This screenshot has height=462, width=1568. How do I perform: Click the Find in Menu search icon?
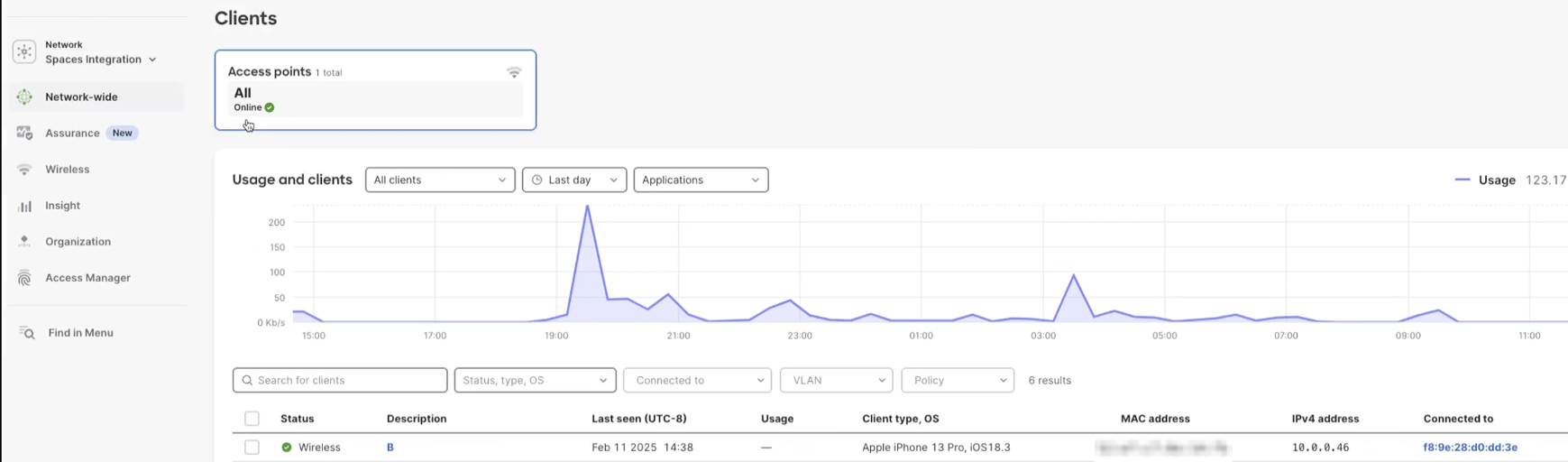[27, 333]
